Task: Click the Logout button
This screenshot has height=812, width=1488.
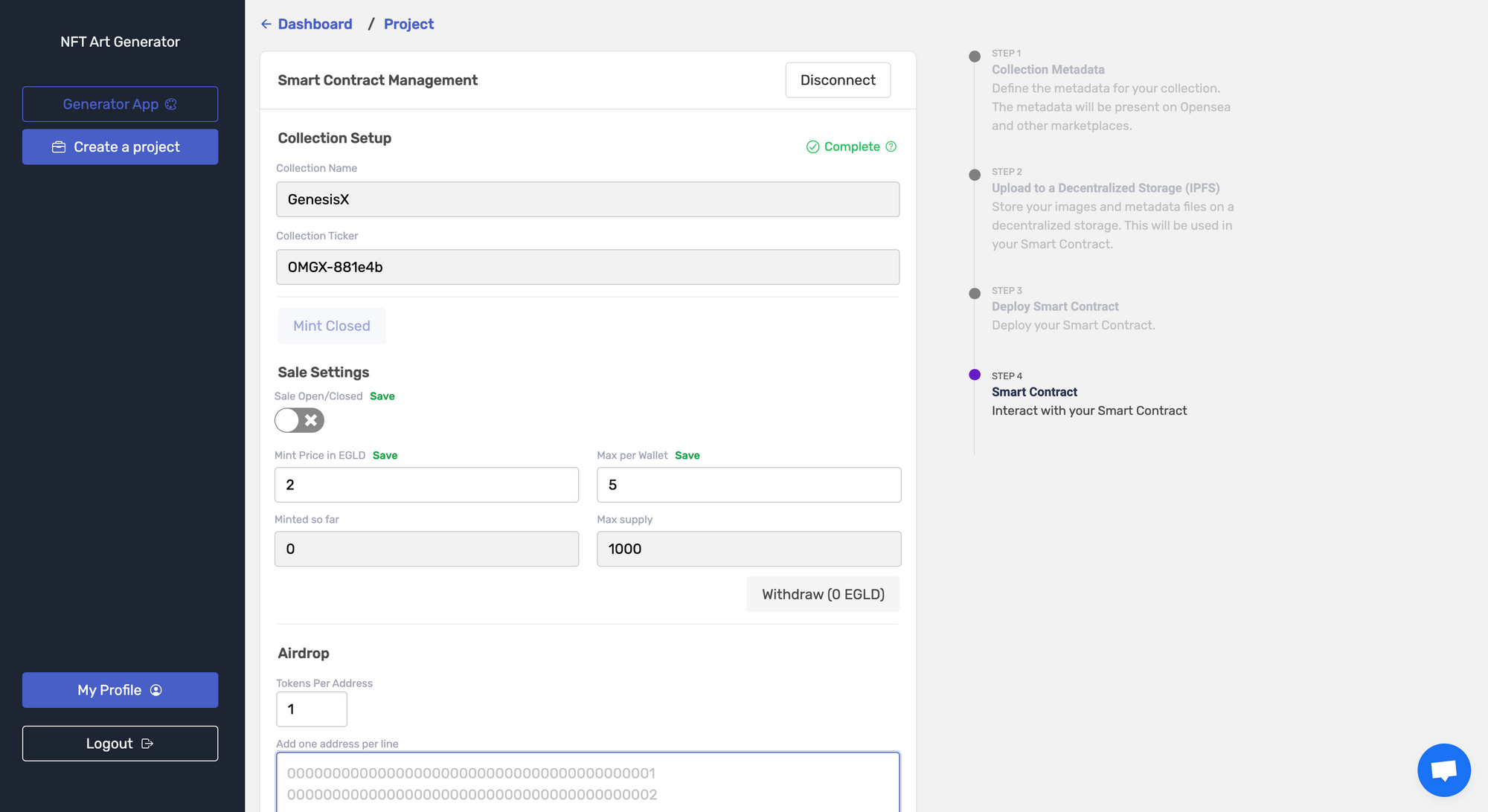Action: (120, 744)
